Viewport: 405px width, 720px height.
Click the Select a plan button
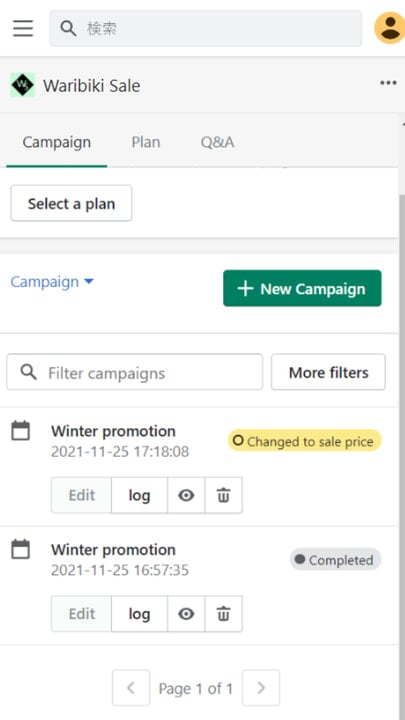click(71, 203)
